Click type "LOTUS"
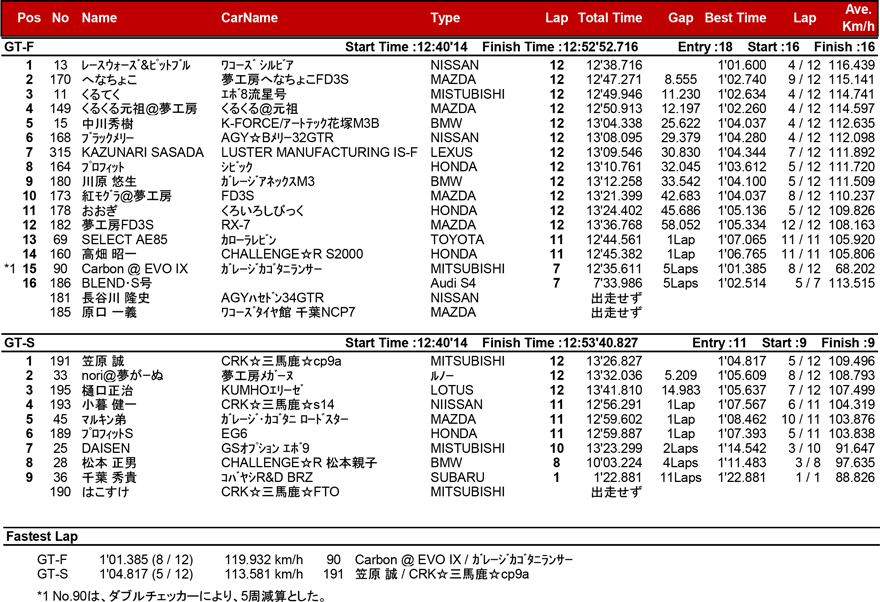This screenshot has width=880, height=602. [x=452, y=390]
